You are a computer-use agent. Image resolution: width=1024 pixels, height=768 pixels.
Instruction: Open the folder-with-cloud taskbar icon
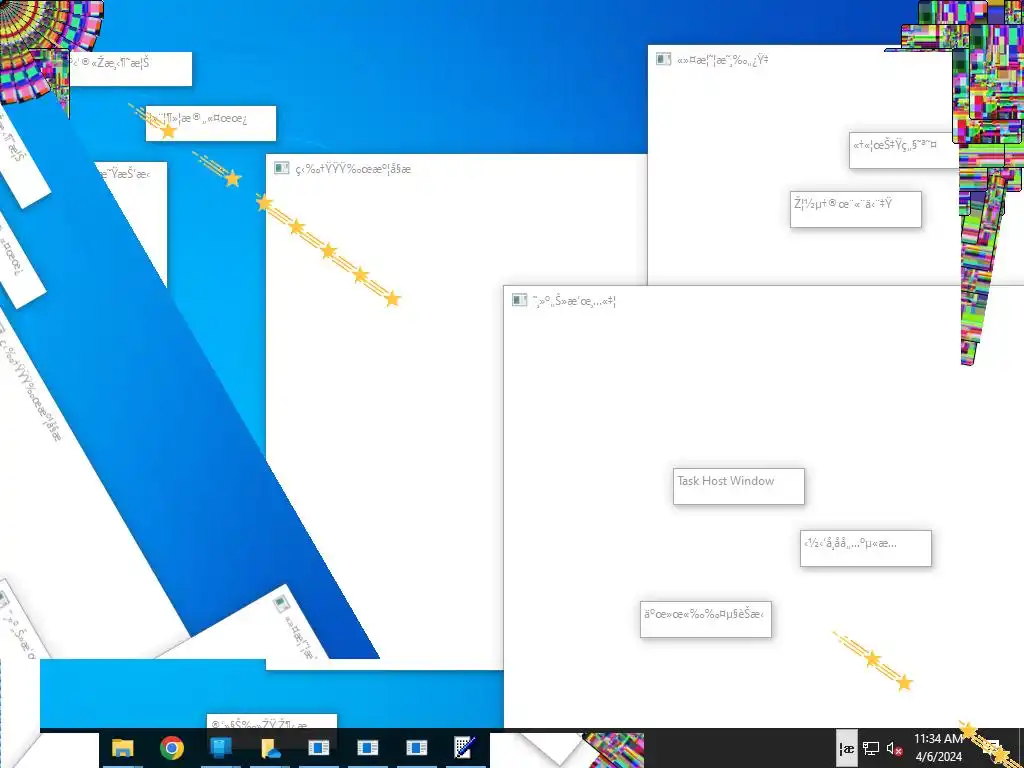[270, 748]
